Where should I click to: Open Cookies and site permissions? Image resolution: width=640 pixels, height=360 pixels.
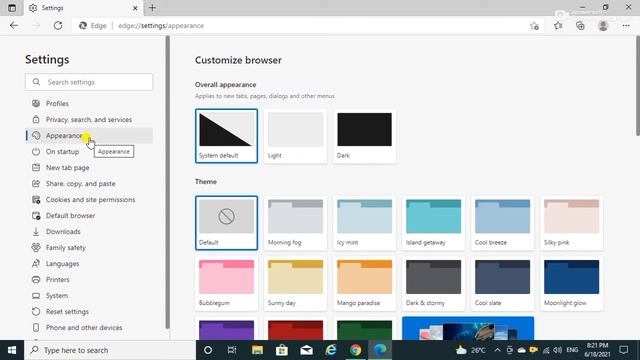click(x=90, y=200)
